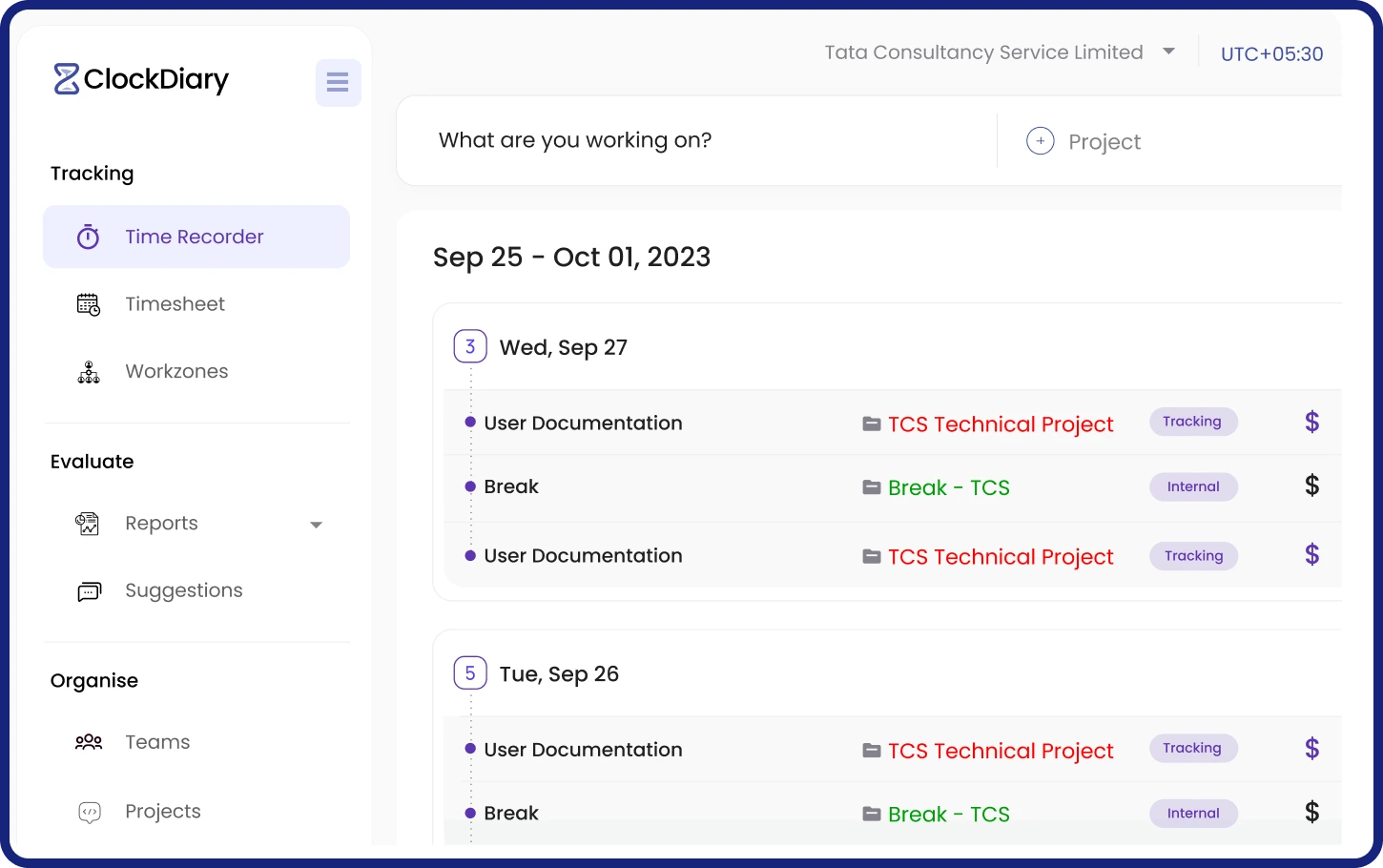Click the Timesheet calendar icon
The height and width of the screenshot is (868, 1383).
[x=88, y=304]
